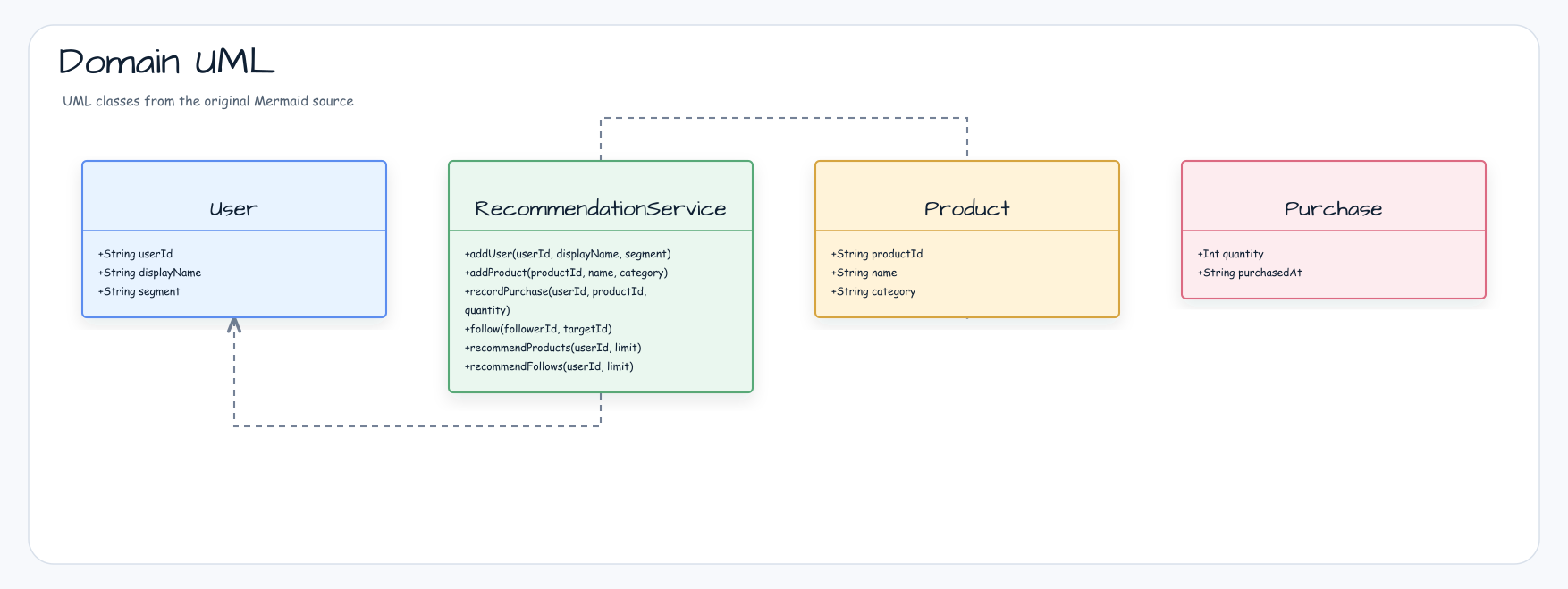
Task: Select the Purchase class title
Action: [1333, 208]
